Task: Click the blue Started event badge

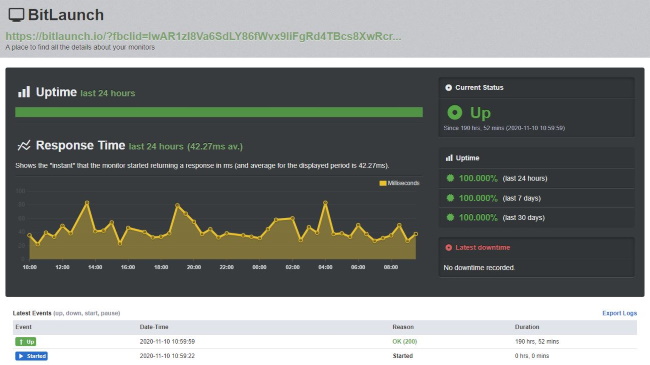Action: 32,356
